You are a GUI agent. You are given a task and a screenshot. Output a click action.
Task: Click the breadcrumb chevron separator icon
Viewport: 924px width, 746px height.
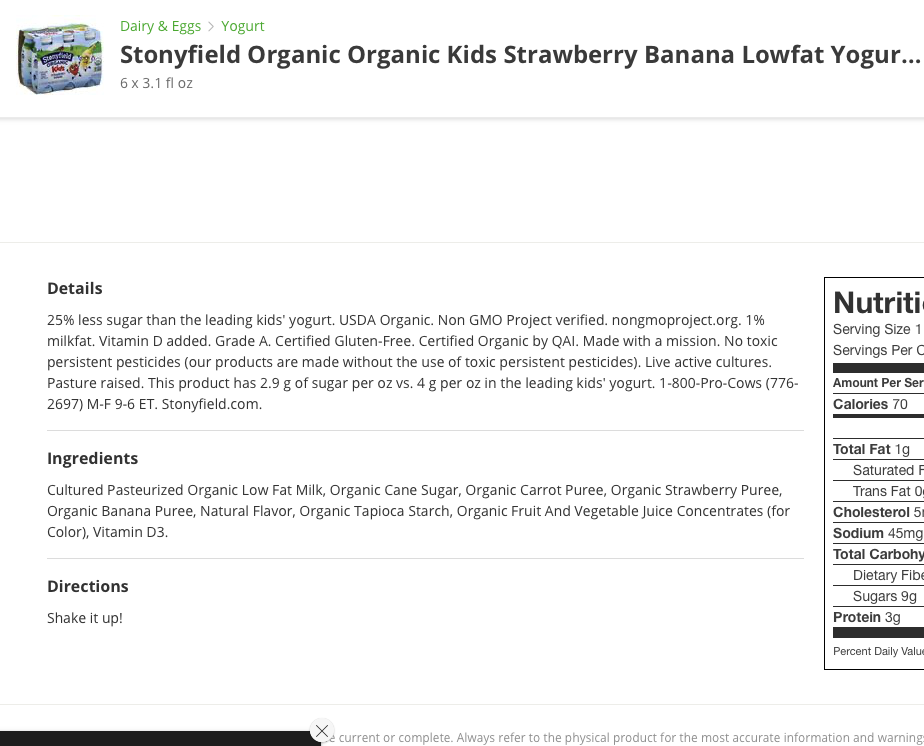coord(211,27)
